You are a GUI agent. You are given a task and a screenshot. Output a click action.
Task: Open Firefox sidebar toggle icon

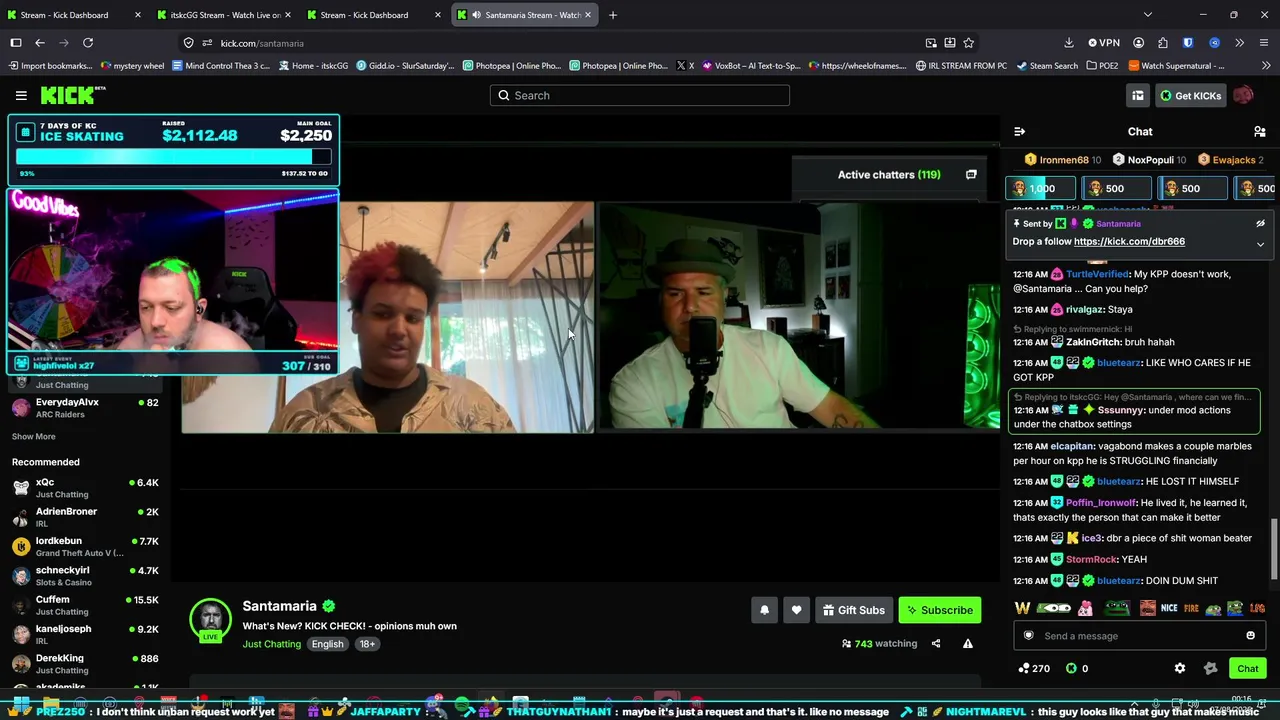point(16,43)
